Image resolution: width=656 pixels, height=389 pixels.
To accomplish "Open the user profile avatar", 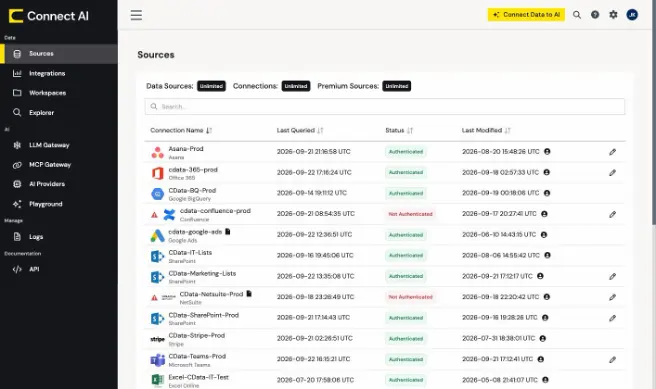I will tap(632, 15).
